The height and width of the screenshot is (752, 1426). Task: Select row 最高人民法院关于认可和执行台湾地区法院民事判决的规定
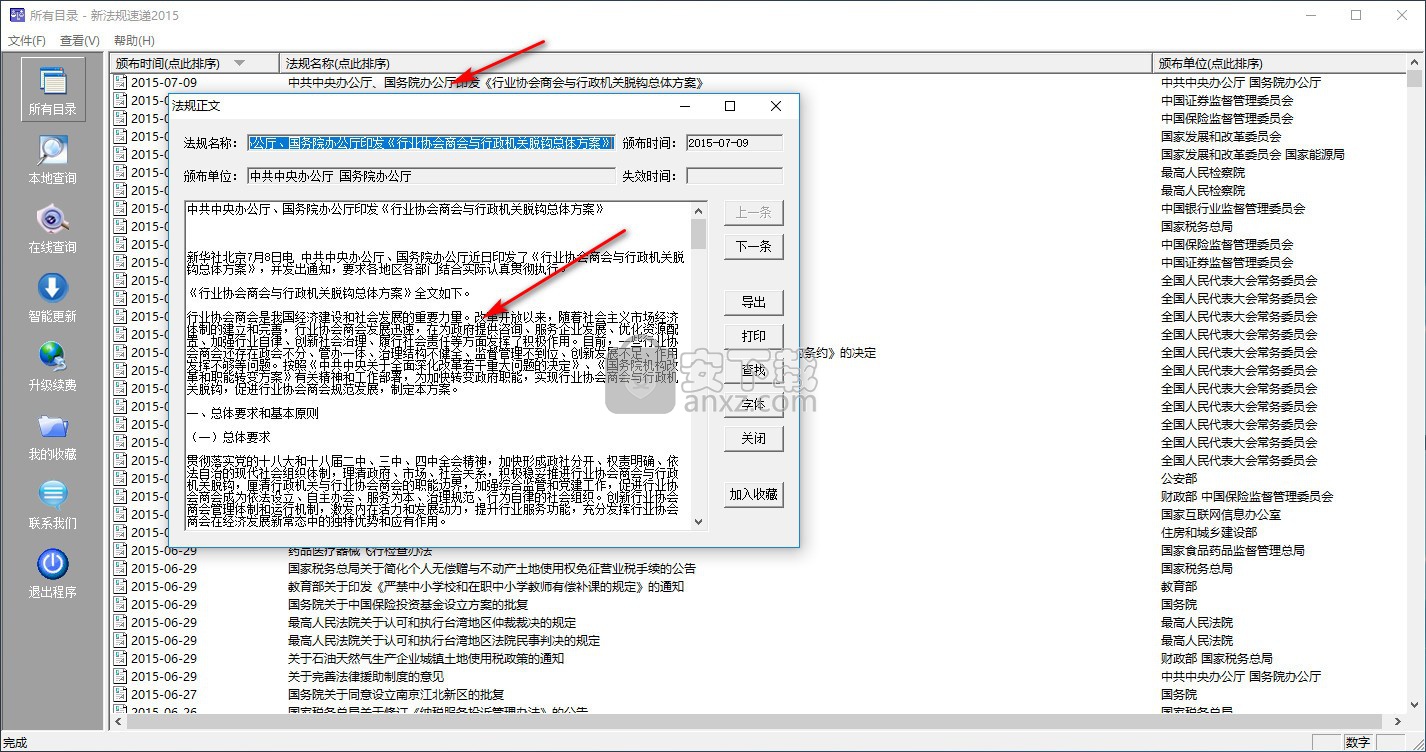coord(444,640)
